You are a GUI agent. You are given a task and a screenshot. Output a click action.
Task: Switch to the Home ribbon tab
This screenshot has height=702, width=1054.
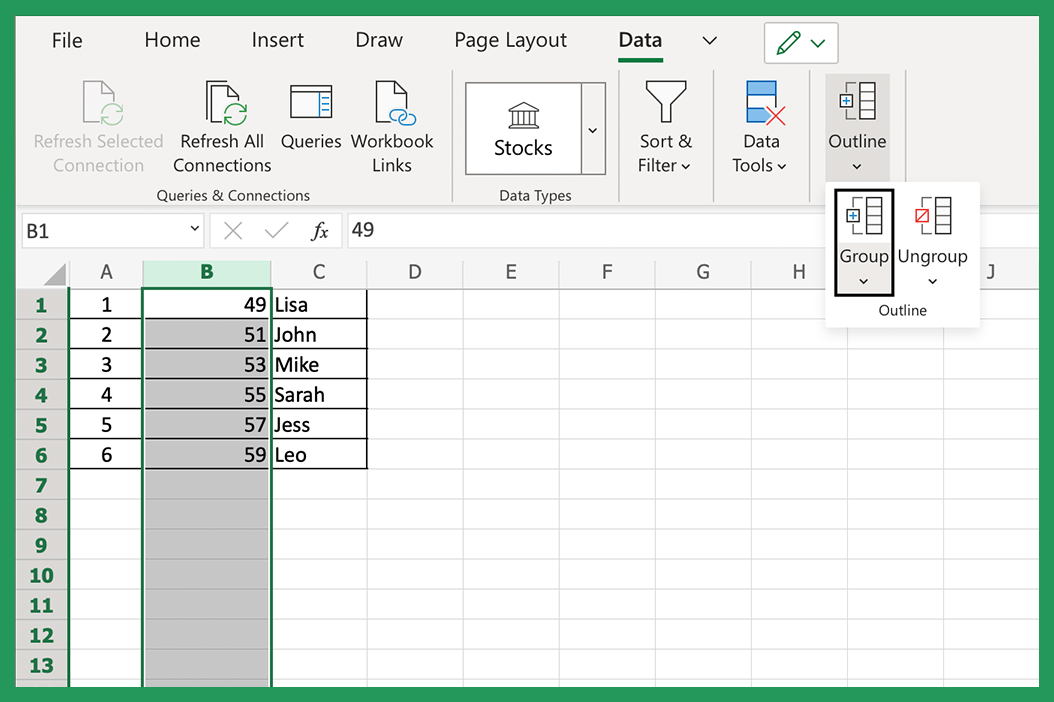click(171, 40)
